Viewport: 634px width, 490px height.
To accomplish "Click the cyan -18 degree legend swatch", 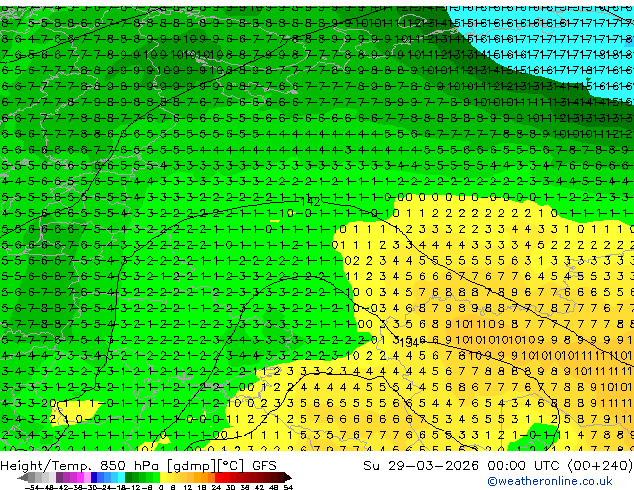I will 121,478.
